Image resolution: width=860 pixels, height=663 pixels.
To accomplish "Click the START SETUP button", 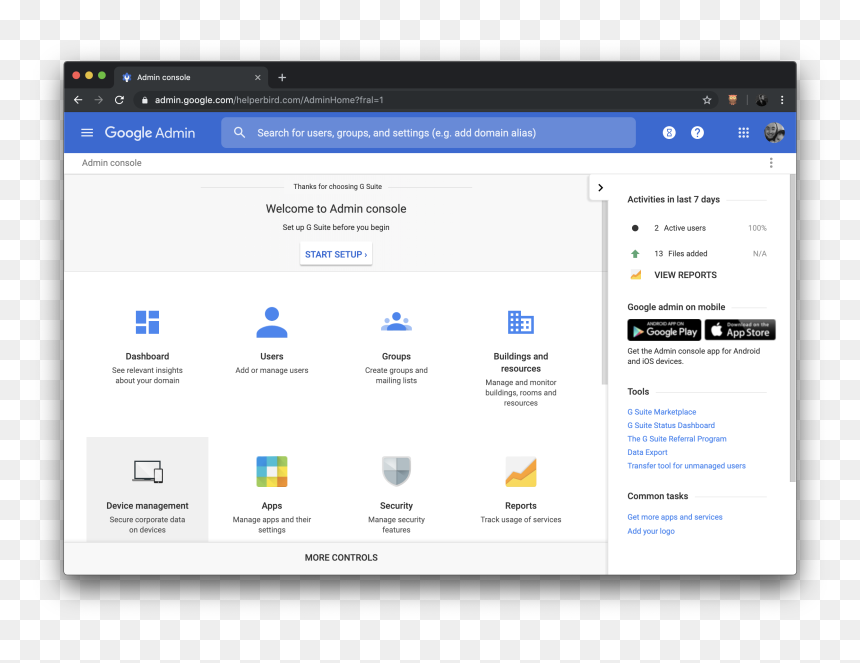I will point(336,254).
